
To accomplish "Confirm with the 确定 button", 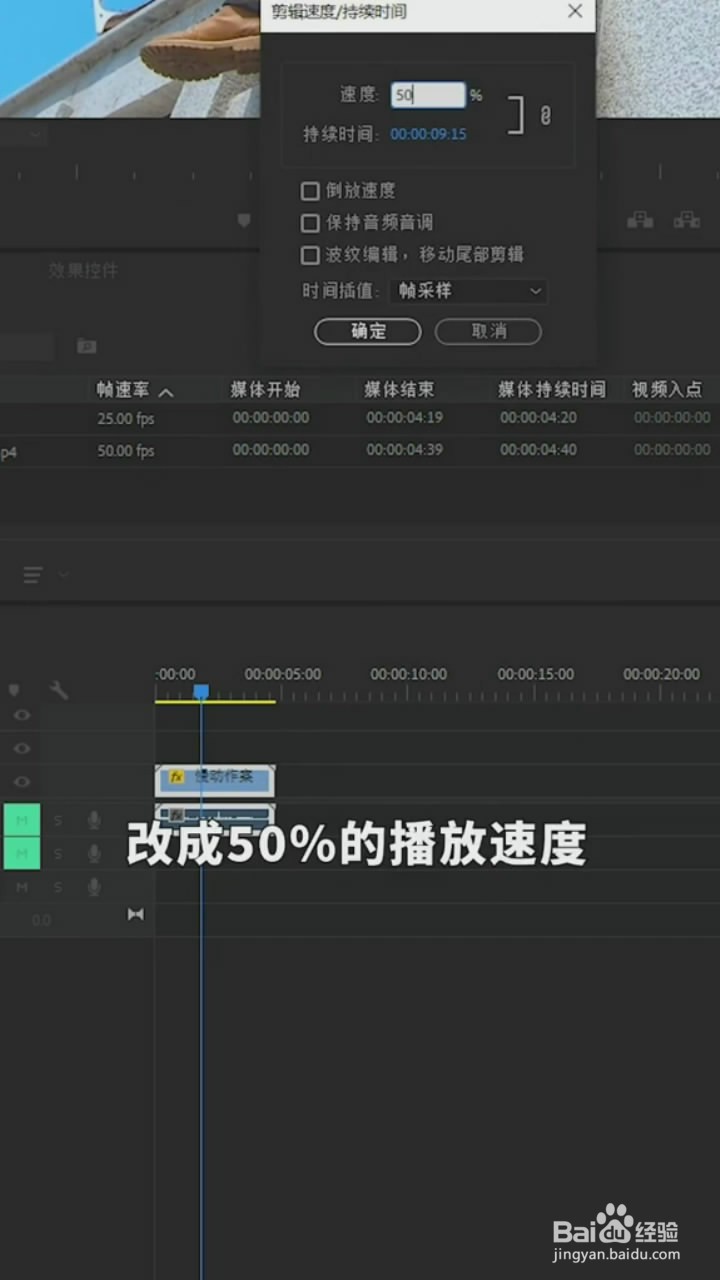I will click(368, 331).
